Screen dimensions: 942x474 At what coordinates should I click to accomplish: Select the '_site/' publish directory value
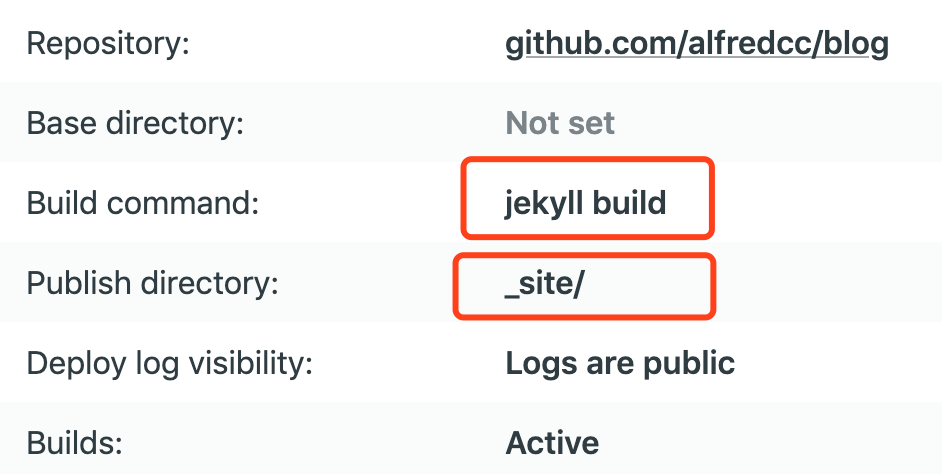coord(545,284)
